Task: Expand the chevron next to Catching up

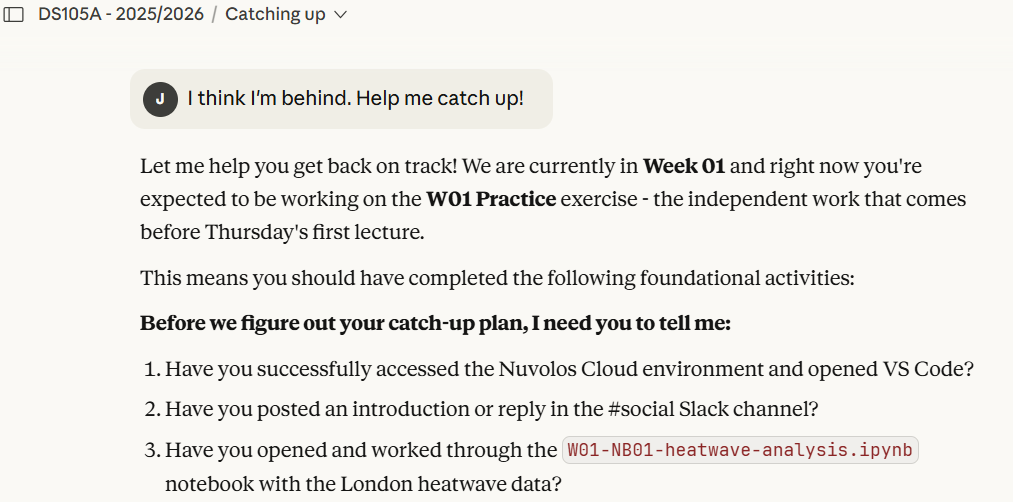Action: coord(340,15)
